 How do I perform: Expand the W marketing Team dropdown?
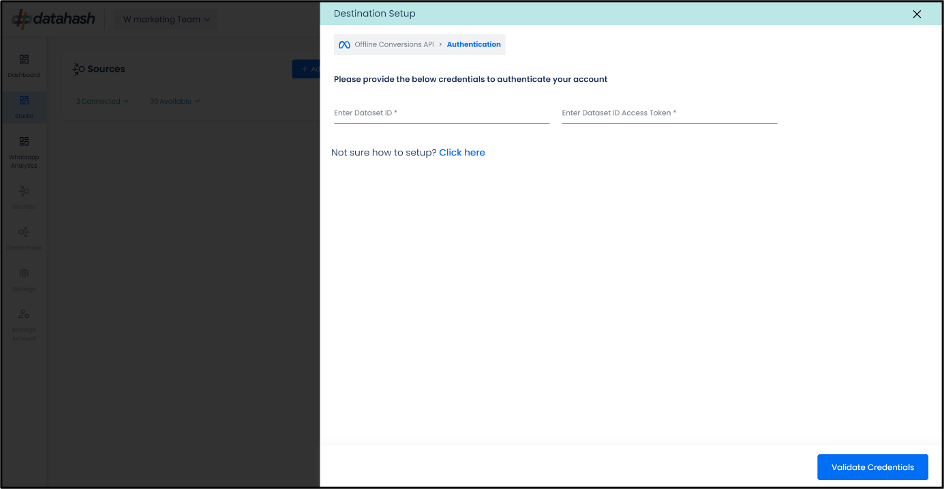coord(166,19)
